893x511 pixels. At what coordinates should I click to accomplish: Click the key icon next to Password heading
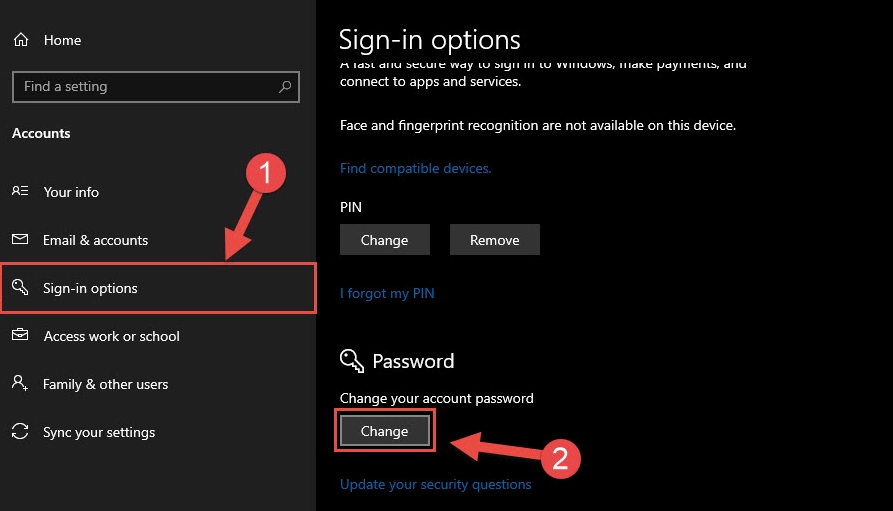(x=350, y=361)
